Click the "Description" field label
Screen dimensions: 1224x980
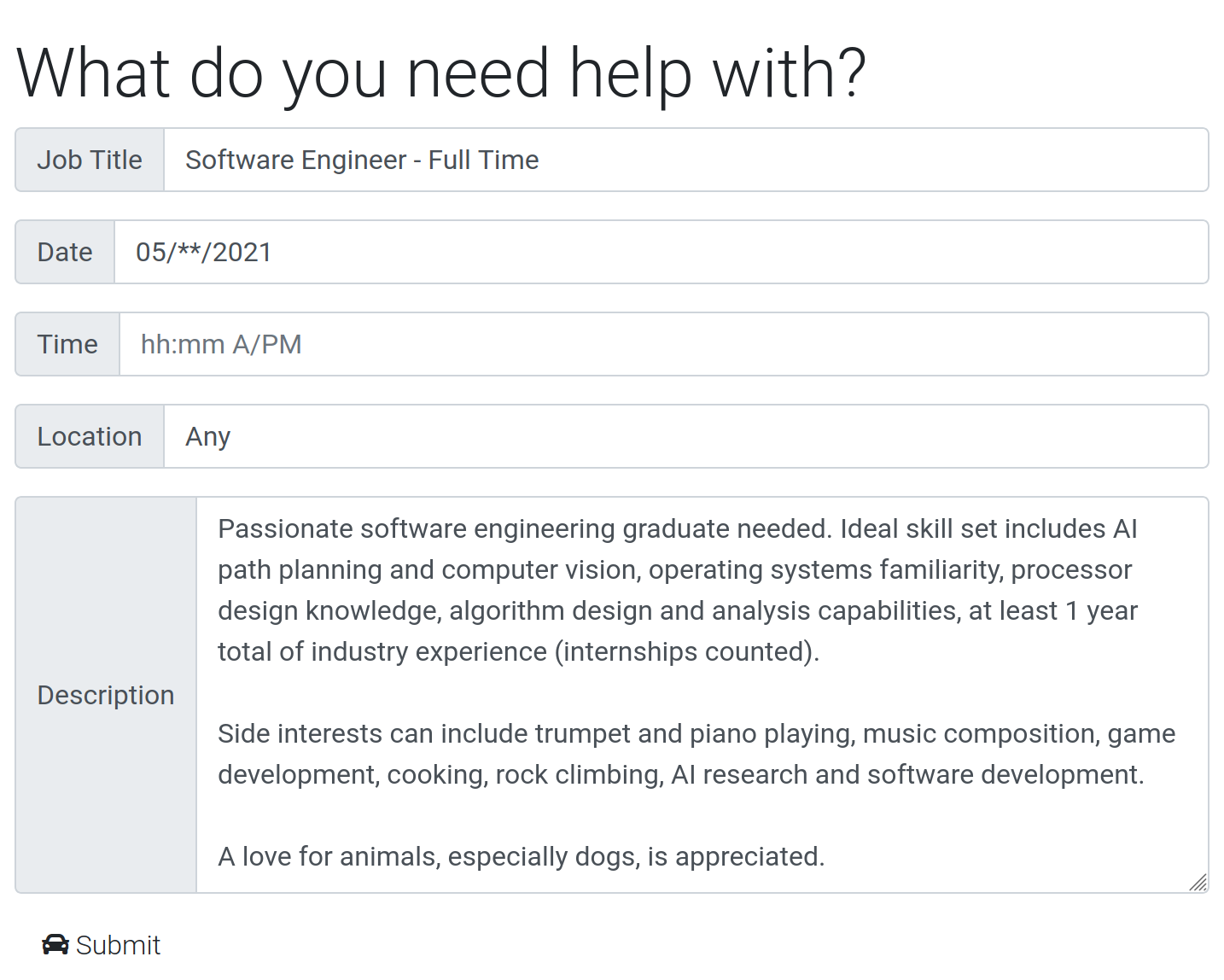pyautogui.click(x=106, y=696)
